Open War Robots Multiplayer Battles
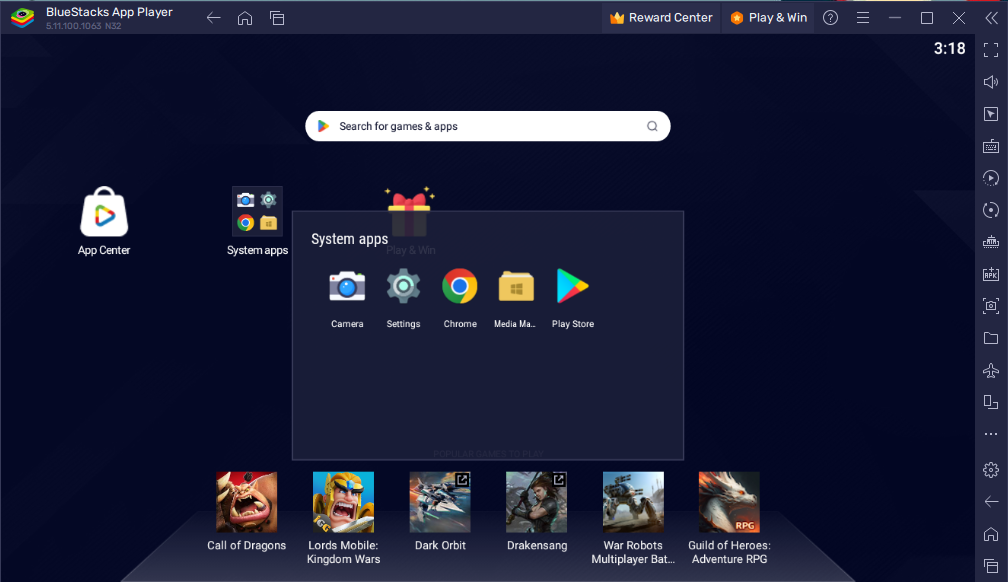1008x582 pixels. click(x=633, y=502)
